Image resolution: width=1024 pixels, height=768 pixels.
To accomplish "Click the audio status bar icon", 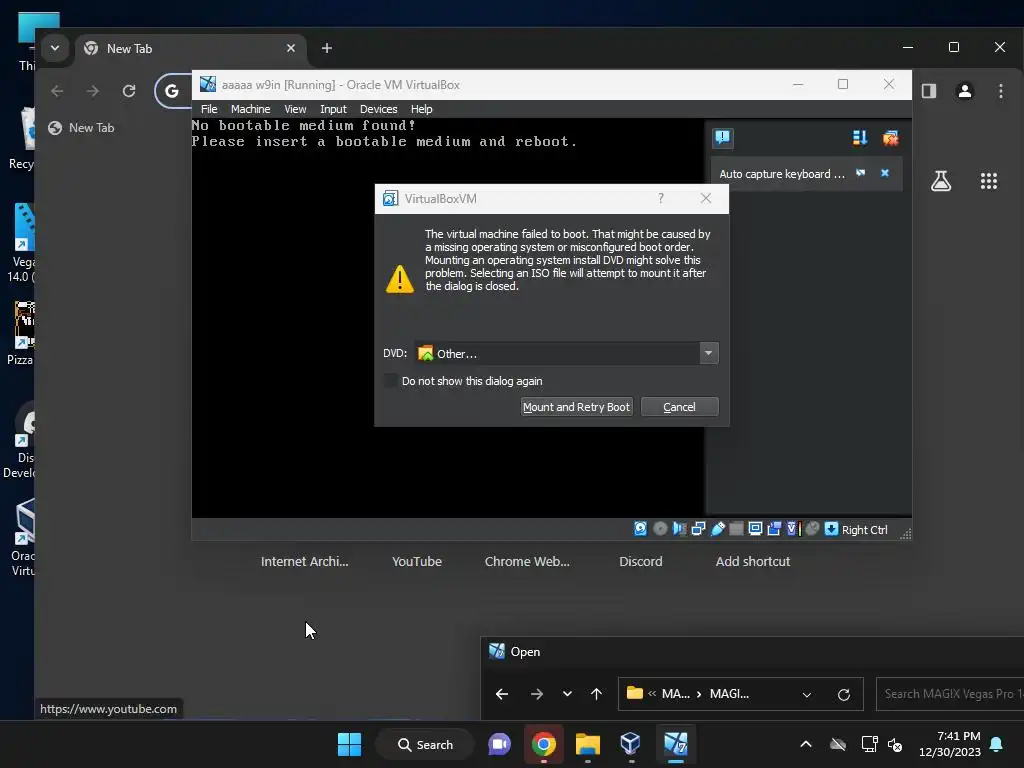I will [x=679, y=529].
